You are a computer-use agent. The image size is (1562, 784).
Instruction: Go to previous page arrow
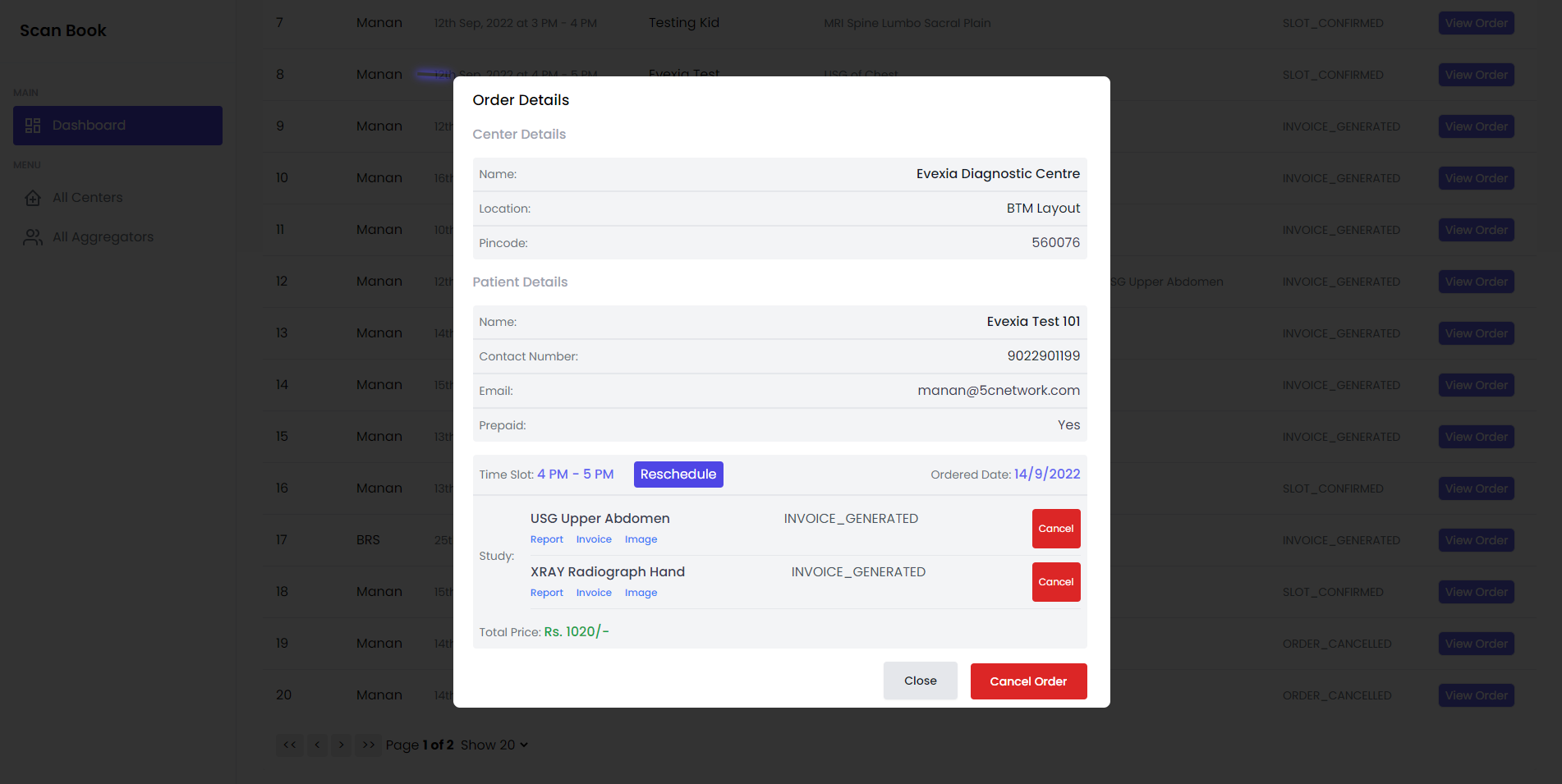click(317, 745)
